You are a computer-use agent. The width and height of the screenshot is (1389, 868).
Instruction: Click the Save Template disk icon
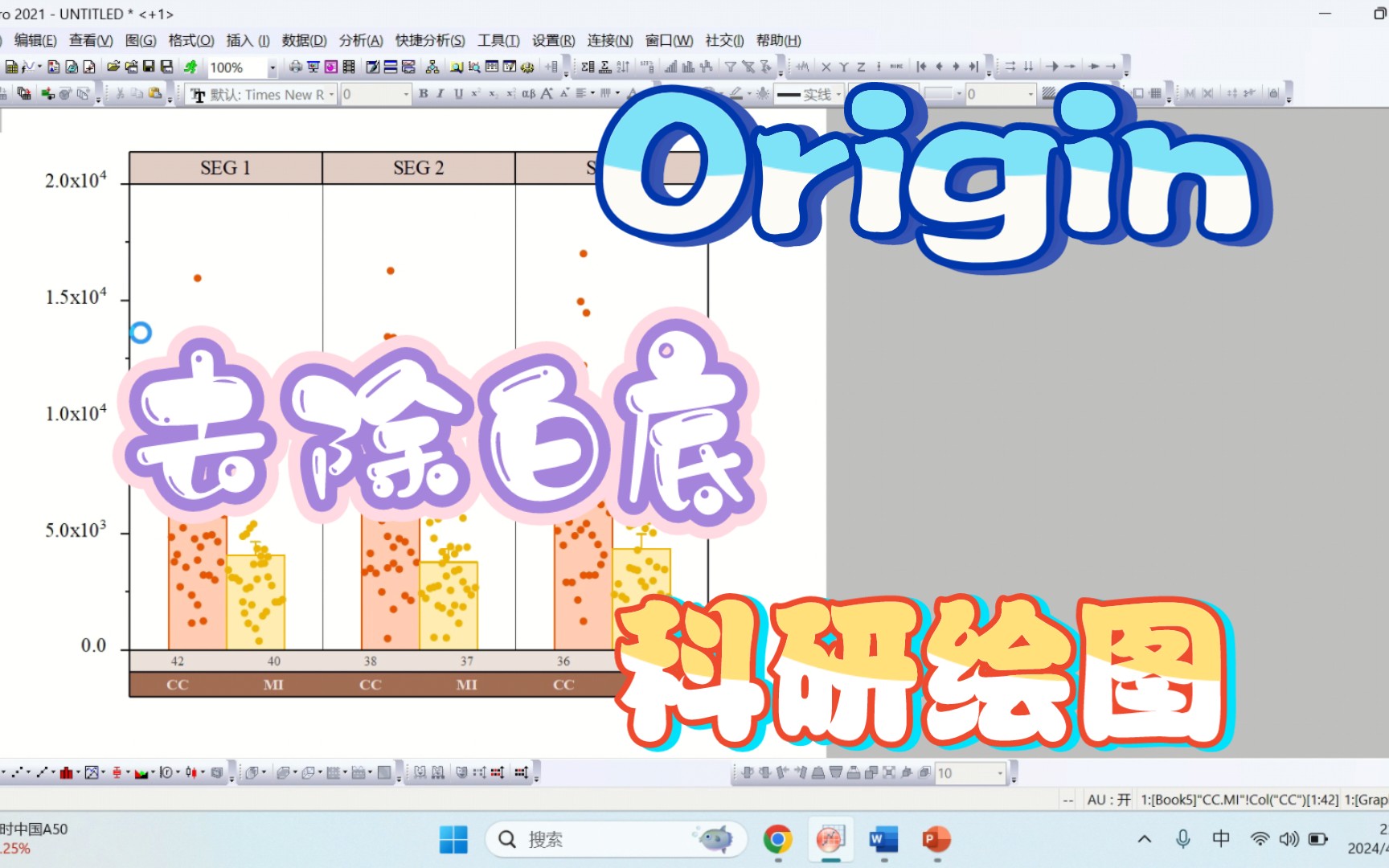click(x=166, y=67)
